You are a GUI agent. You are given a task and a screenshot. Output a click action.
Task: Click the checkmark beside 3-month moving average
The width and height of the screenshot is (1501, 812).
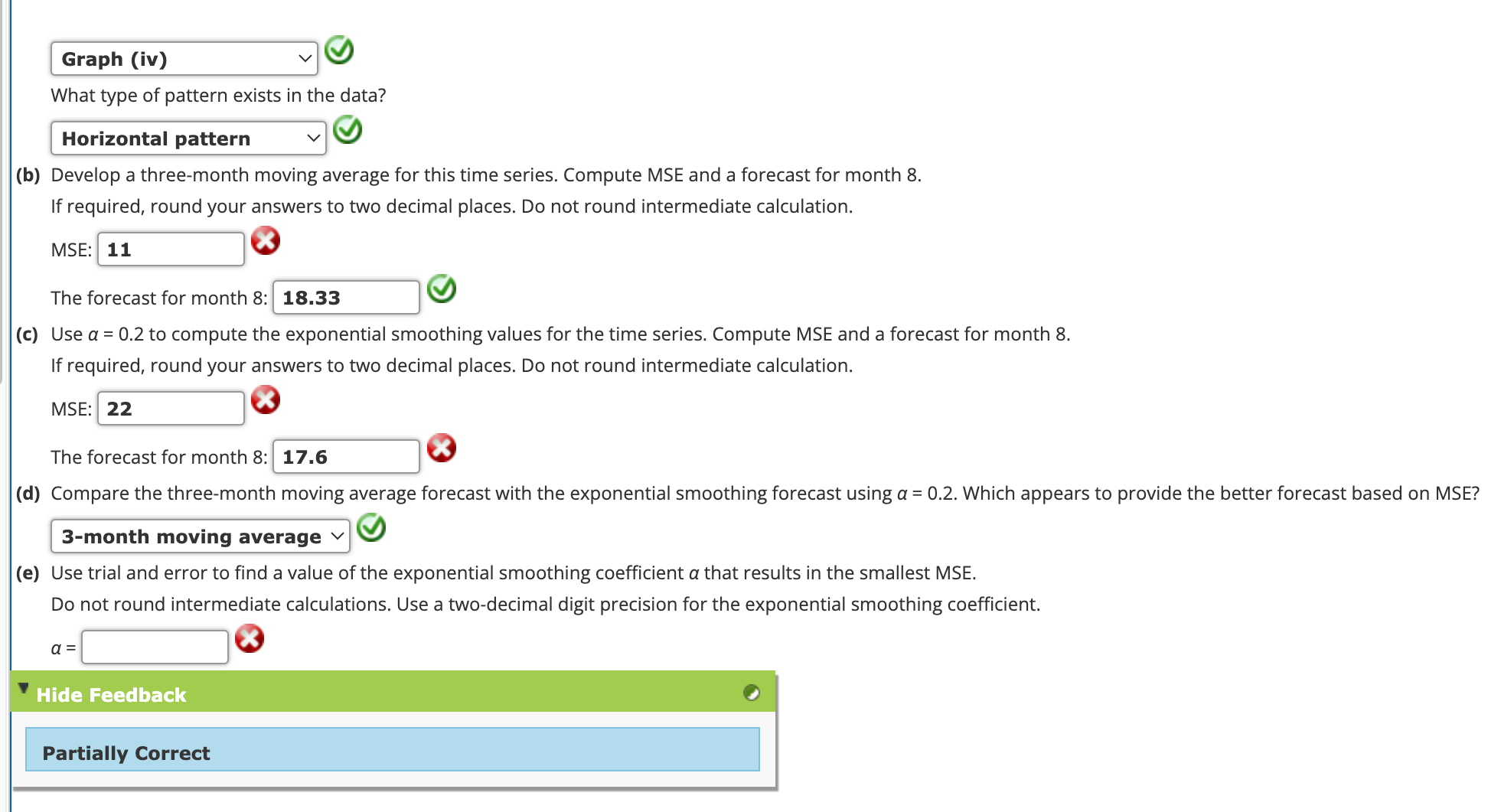pos(371,527)
